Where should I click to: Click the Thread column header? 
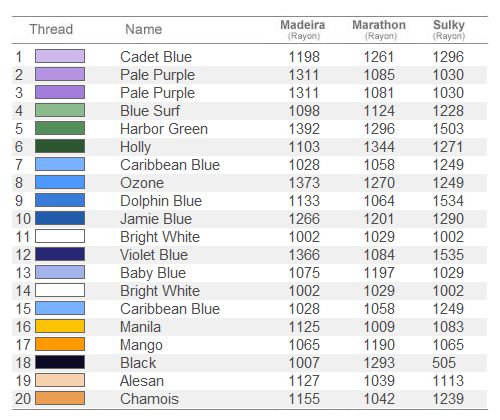(x=51, y=29)
